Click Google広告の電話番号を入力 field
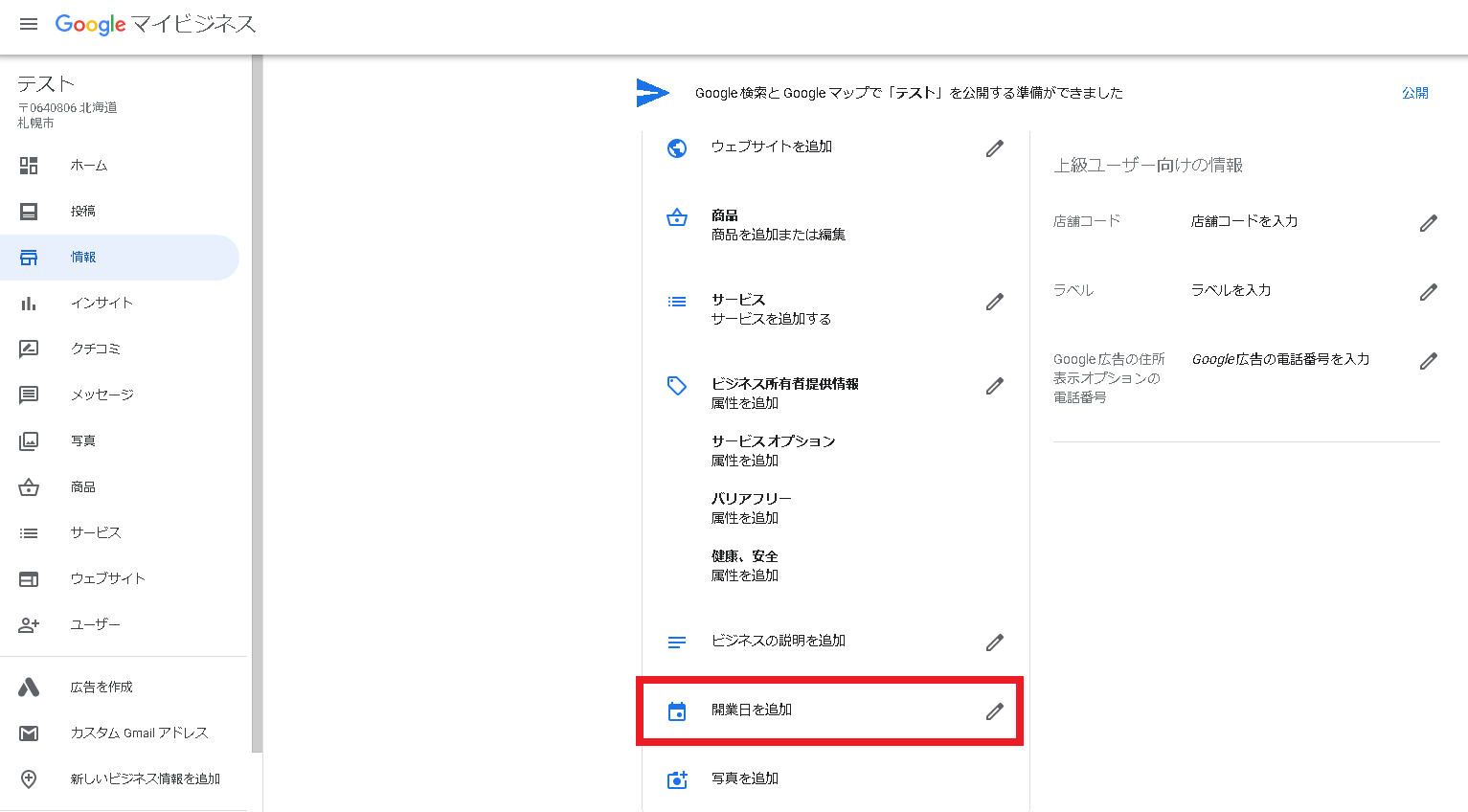The height and width of the screenshot is (812, 1468). (1280, 359)
